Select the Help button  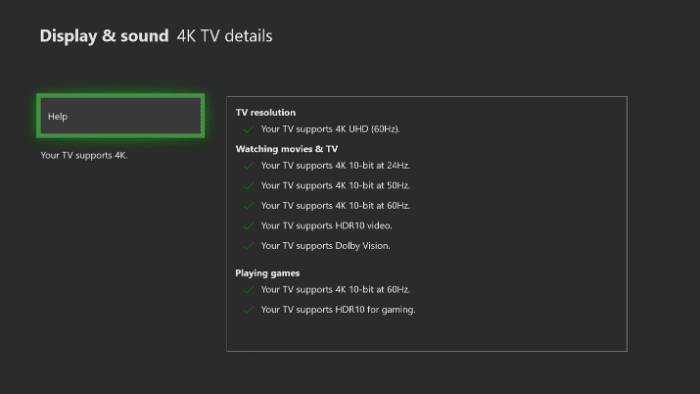(x=121, y=116)
